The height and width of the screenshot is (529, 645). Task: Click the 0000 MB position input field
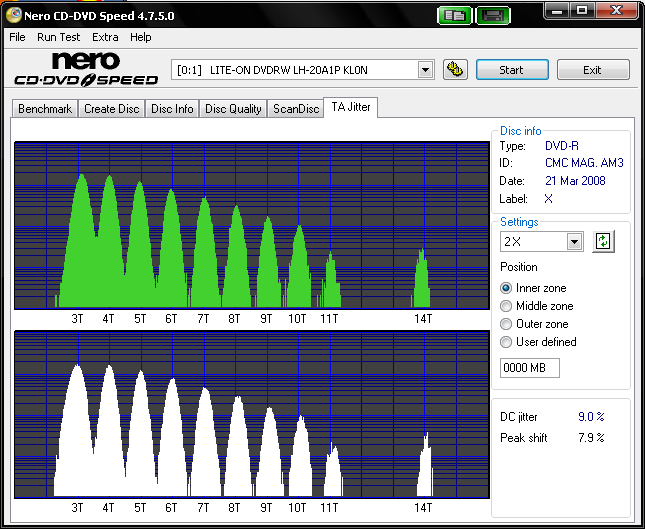pyautogui.click(x=530, y=368)
